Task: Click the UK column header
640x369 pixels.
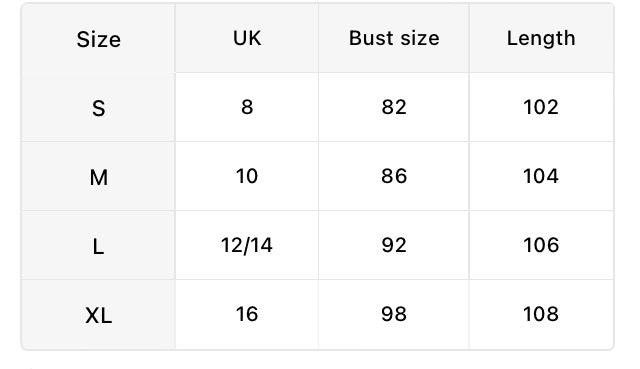Action: (247, 38)
